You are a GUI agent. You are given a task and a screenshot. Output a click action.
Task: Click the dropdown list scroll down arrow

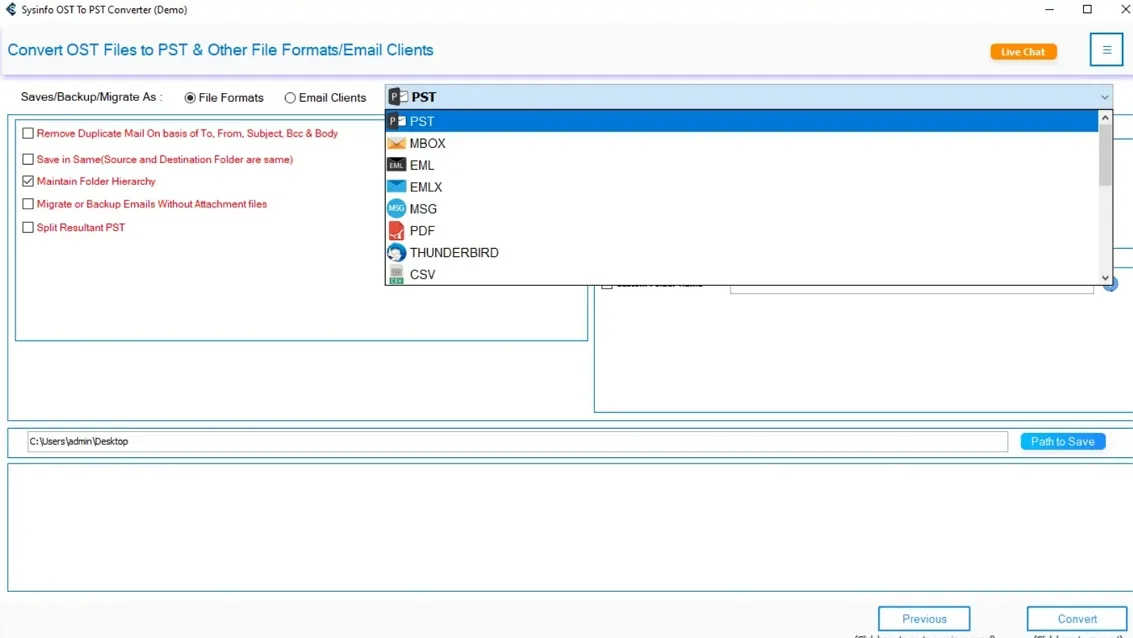pyautogui.click(x=1105, y=277)
